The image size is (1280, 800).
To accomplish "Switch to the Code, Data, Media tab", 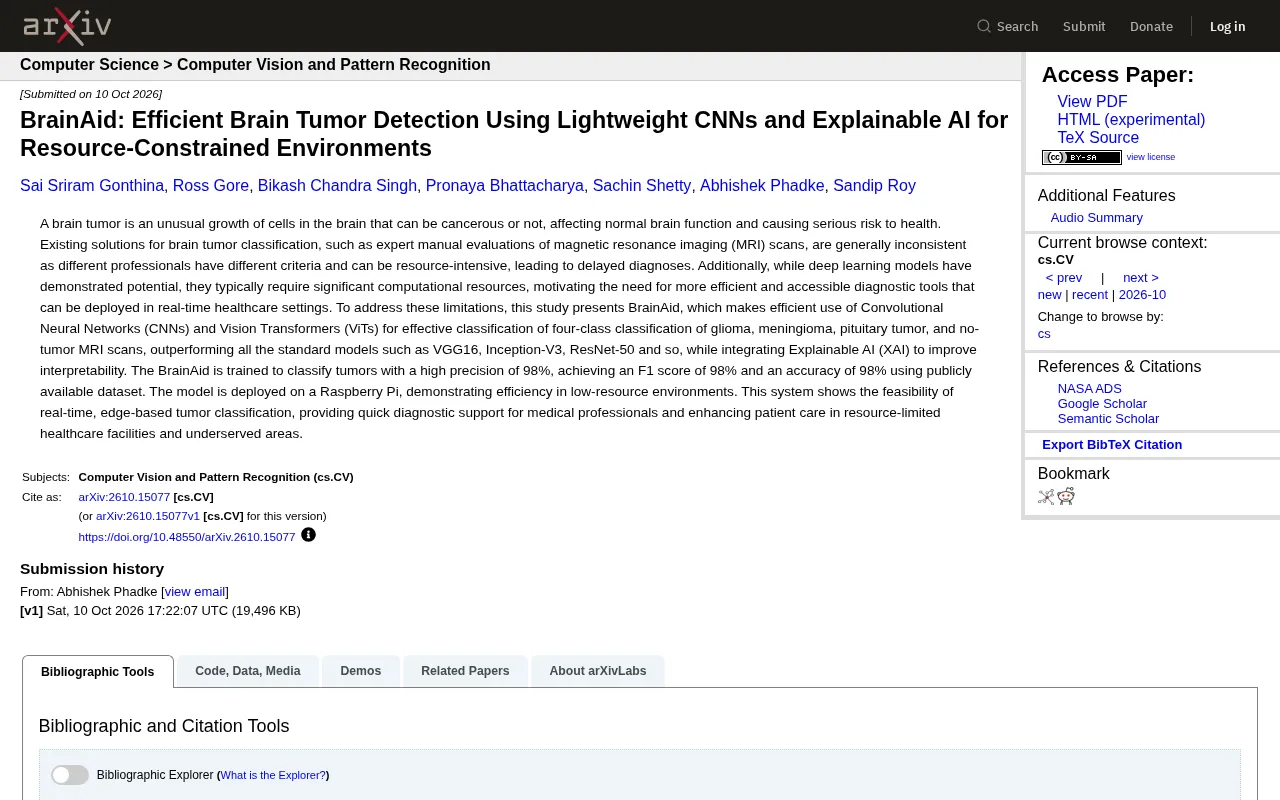I will pyautogui.click(x=248, y=671).
